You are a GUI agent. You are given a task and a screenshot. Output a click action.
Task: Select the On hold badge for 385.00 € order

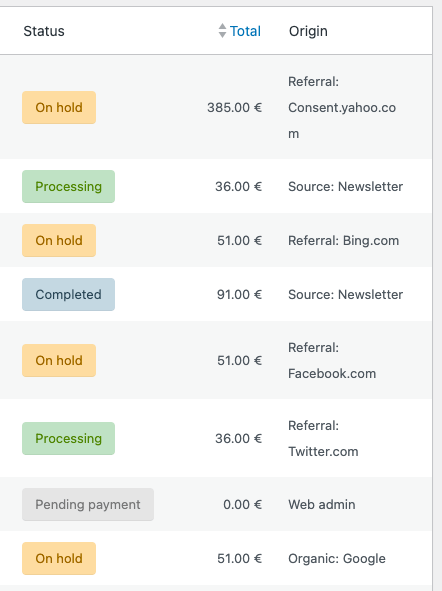(x=59, y=107)
